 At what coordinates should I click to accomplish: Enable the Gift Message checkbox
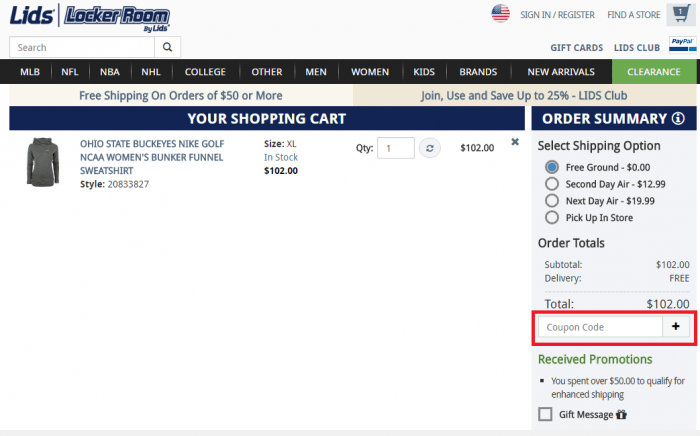(545, 414)
